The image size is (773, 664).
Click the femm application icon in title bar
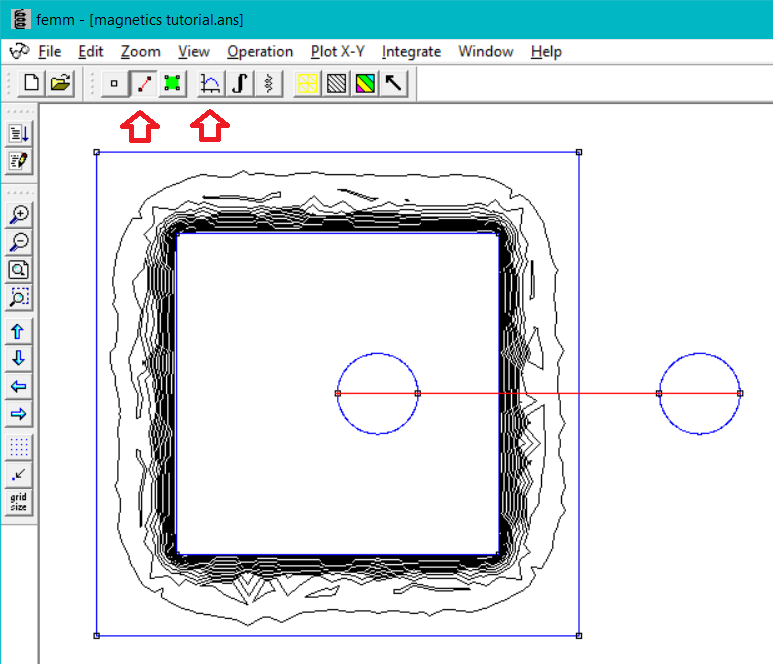[x=20, y=20]
